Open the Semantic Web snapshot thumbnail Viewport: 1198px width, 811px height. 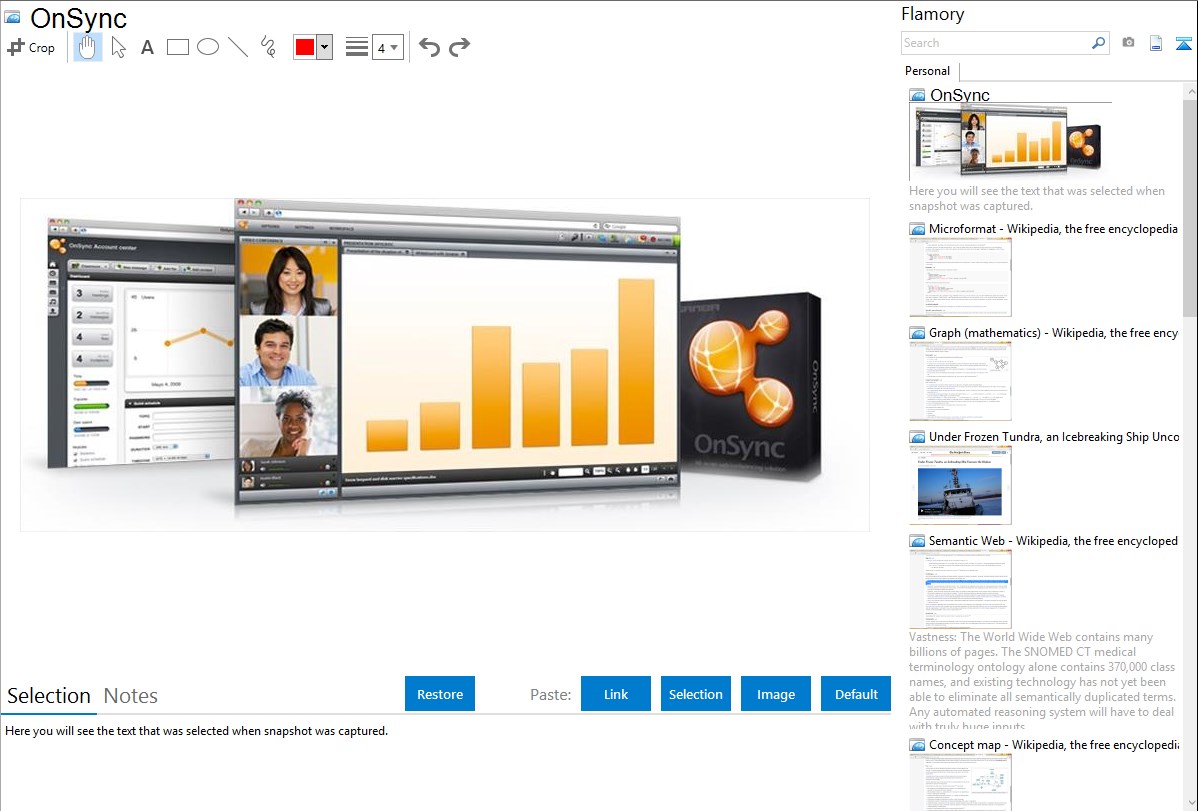(x=960, y=589)
